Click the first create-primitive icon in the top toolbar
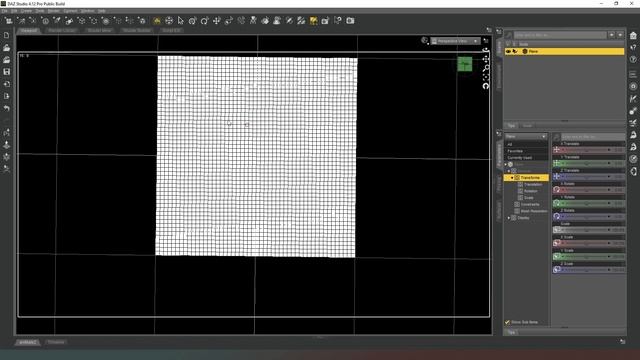 pos(8,20)
